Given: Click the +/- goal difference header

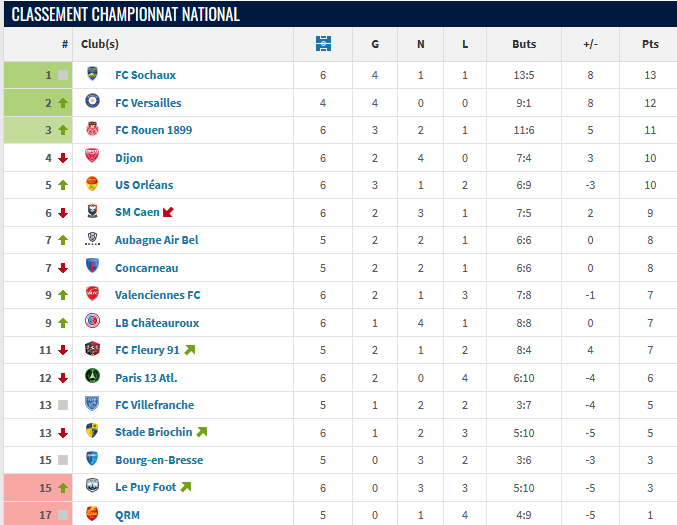Looking at the screenshot, I should point(590,44).
